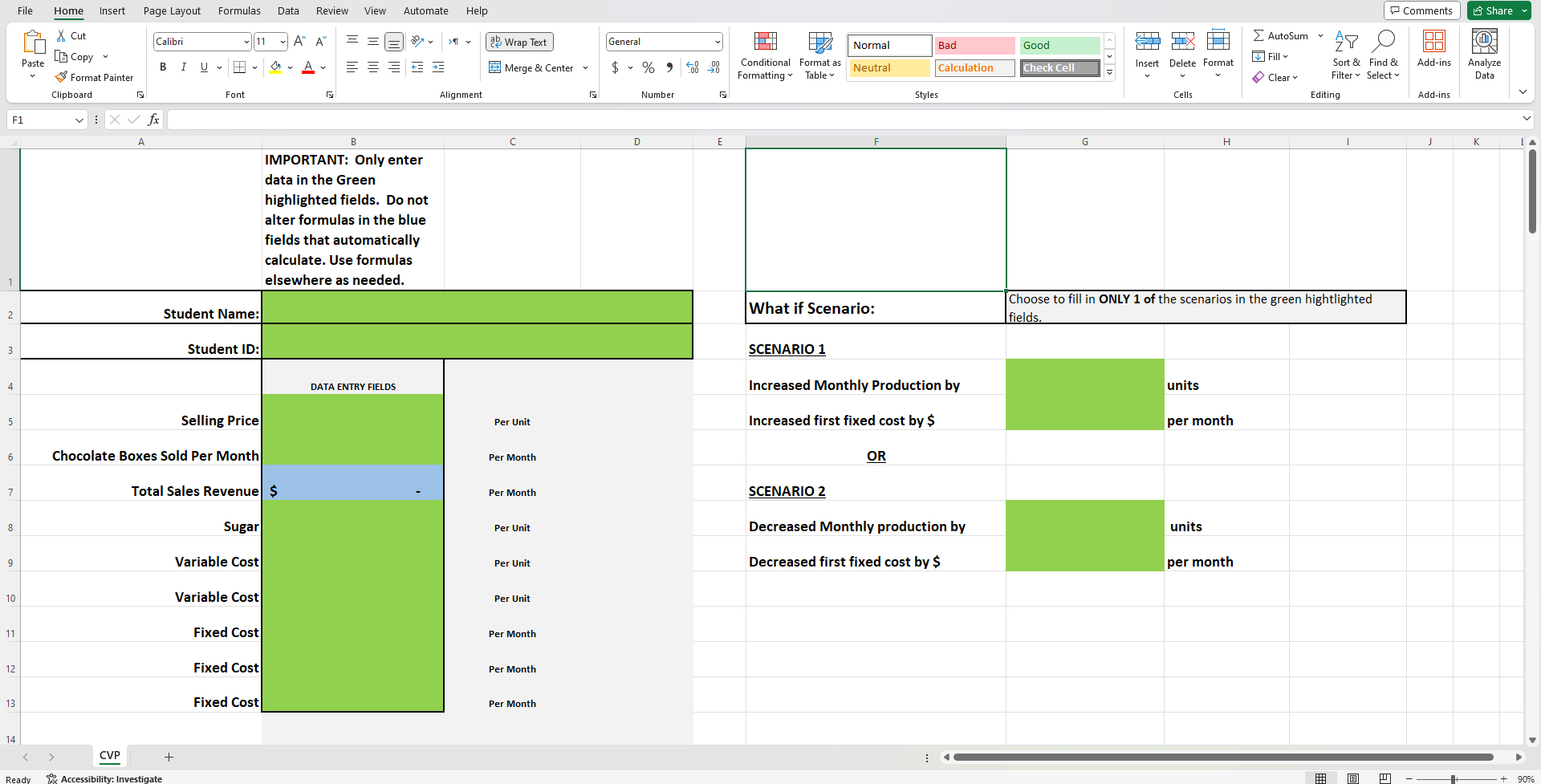Toggle Italic formatting

click(184, 67)
